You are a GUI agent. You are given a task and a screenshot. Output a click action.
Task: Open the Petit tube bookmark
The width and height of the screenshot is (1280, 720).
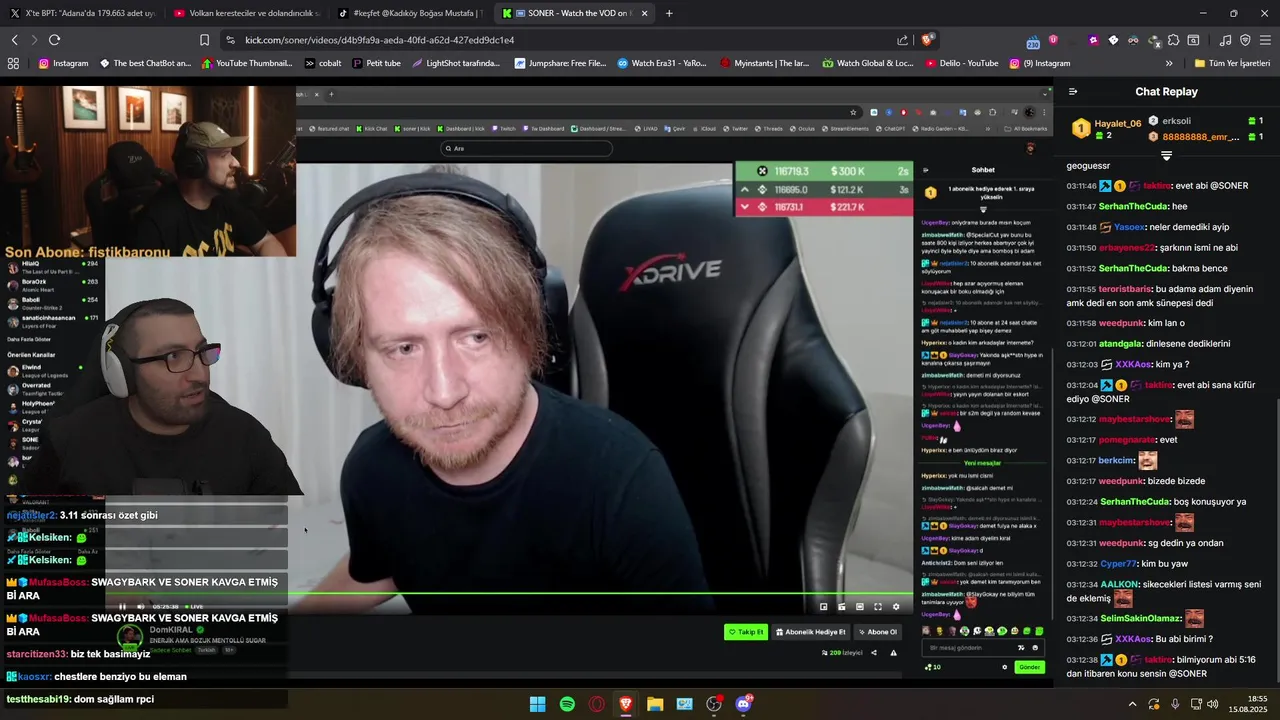pos(376,63)
